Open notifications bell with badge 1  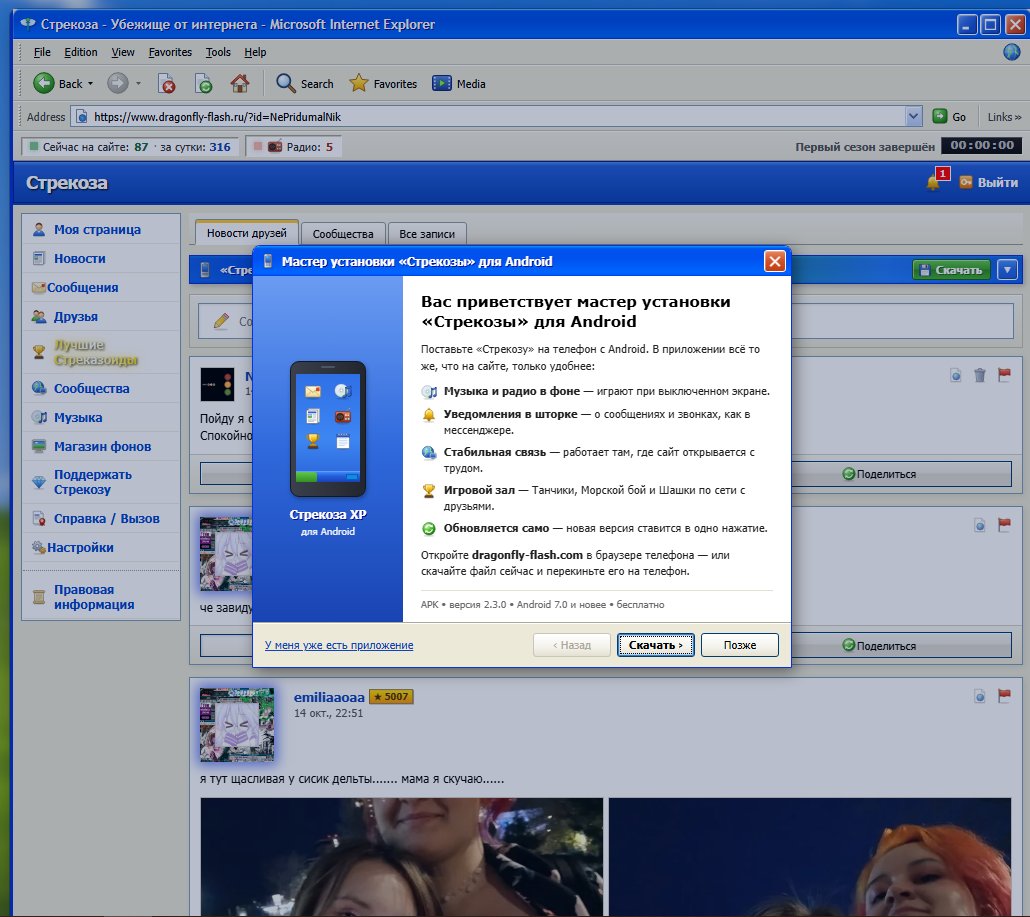tap(933, 181)
